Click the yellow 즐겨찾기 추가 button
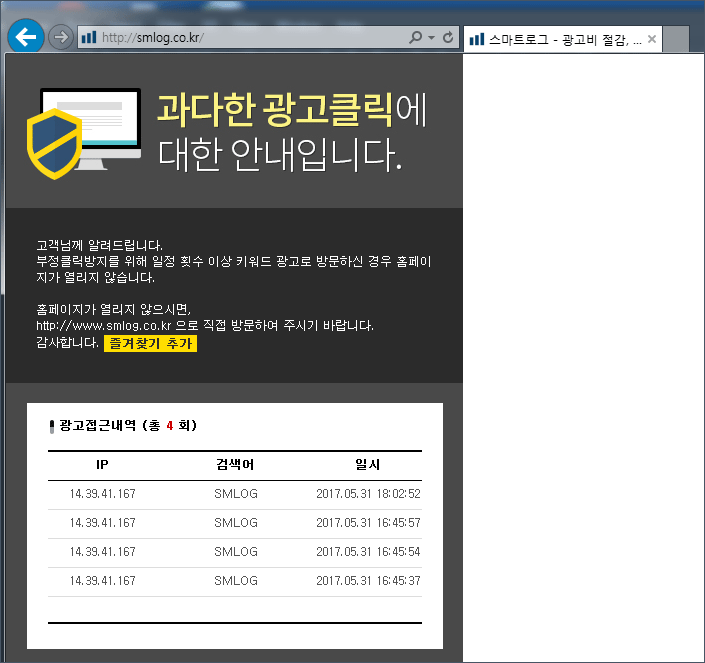This screenshot has width=705, height=663. tap(151, 343)
